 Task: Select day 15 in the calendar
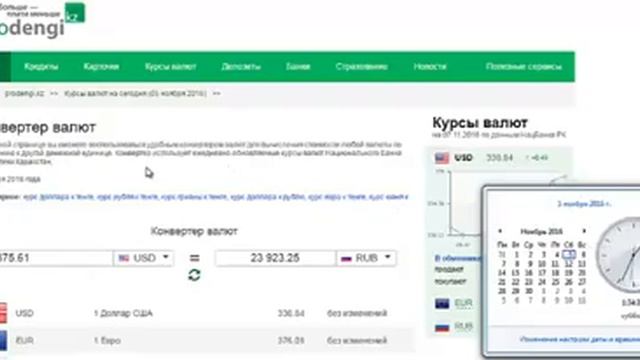[515, 273]
